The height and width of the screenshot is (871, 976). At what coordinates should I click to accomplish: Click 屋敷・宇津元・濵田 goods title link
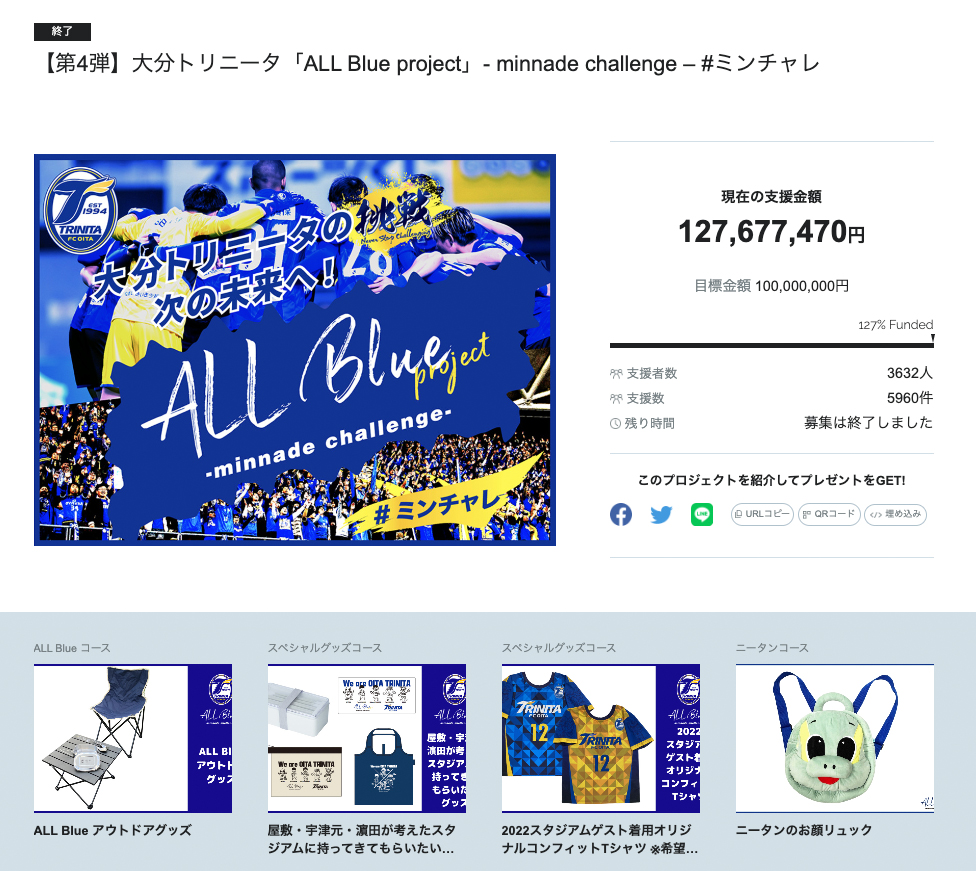(362, 839)
